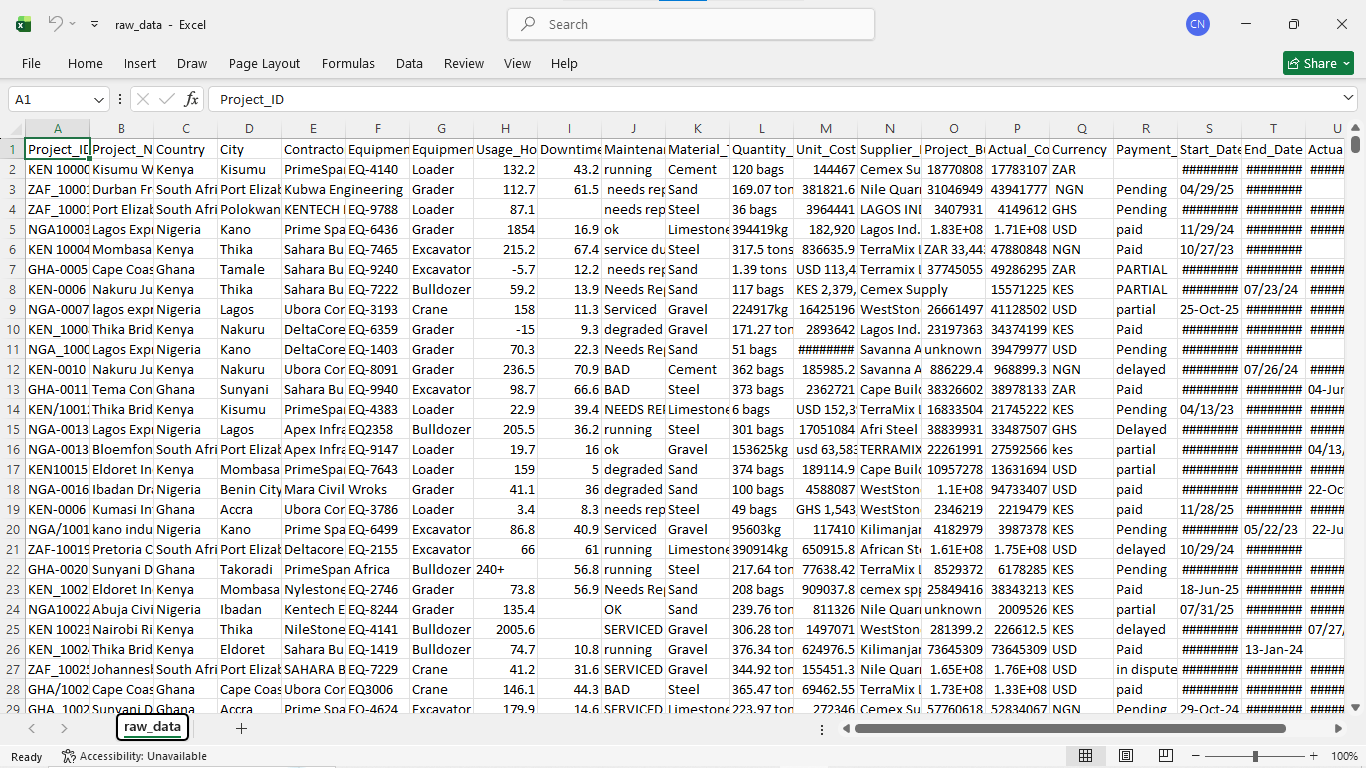Click the Enter checkmark icon in formula bar
1366x768 pixels.
point(166,99)
